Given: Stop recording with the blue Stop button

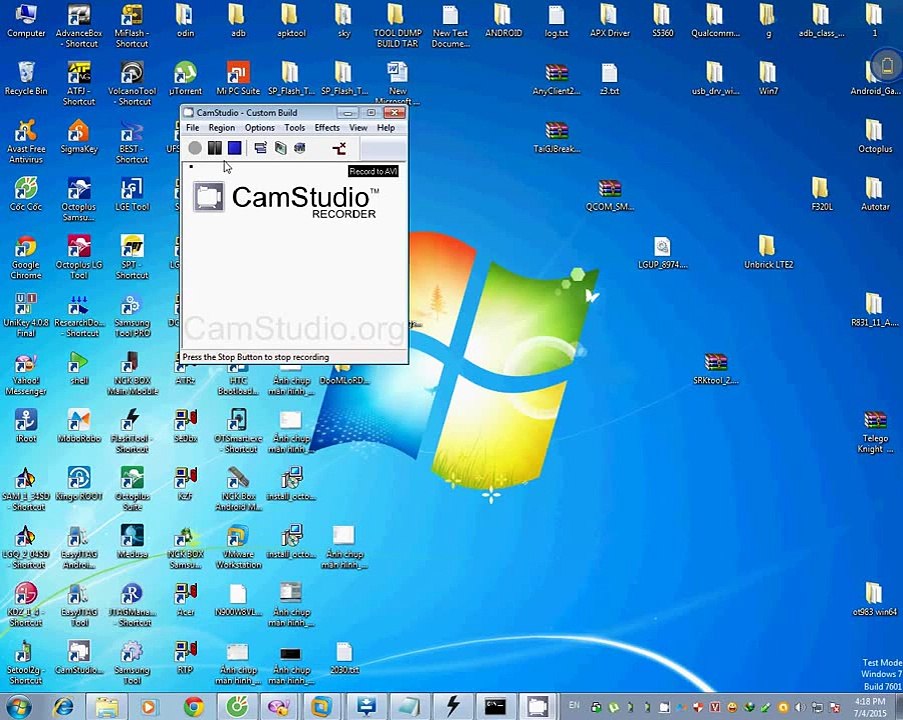Looking at the screenshot, I should 234,149.
